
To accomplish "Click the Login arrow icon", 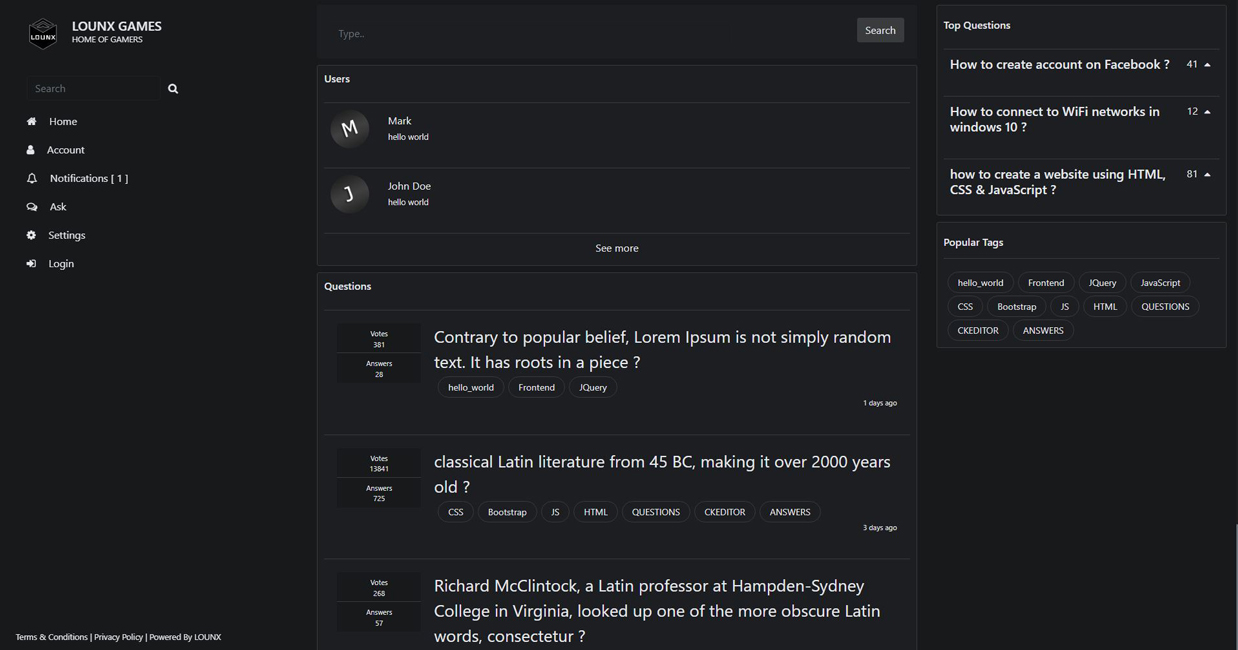I will (x=31, y=264).
